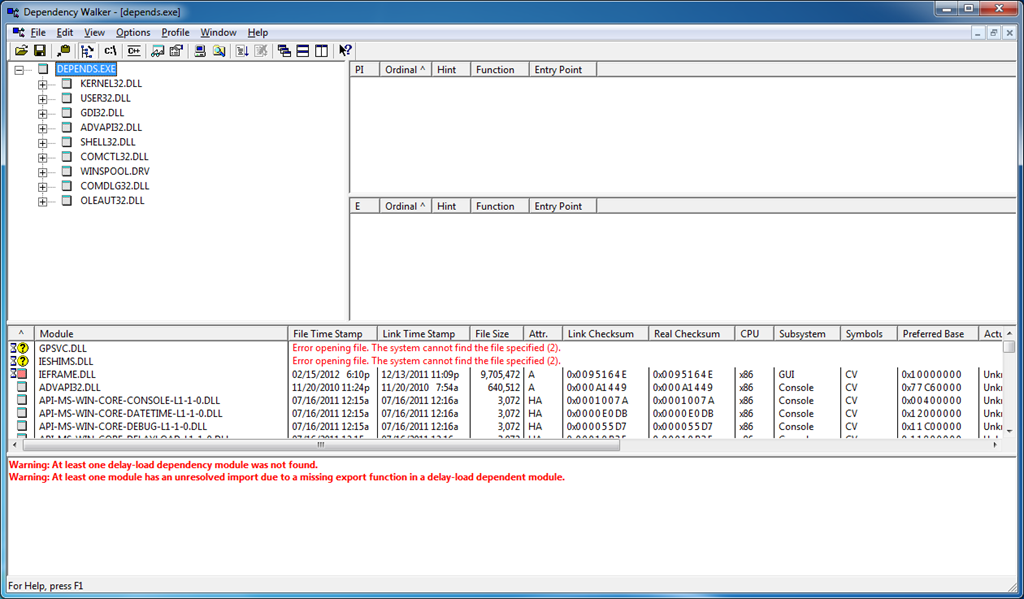The image size is (1024, 599).
Task: Click the module icon beside OLEAUT32.DLL
Action: pyautogui.click(x=67, y=201)
